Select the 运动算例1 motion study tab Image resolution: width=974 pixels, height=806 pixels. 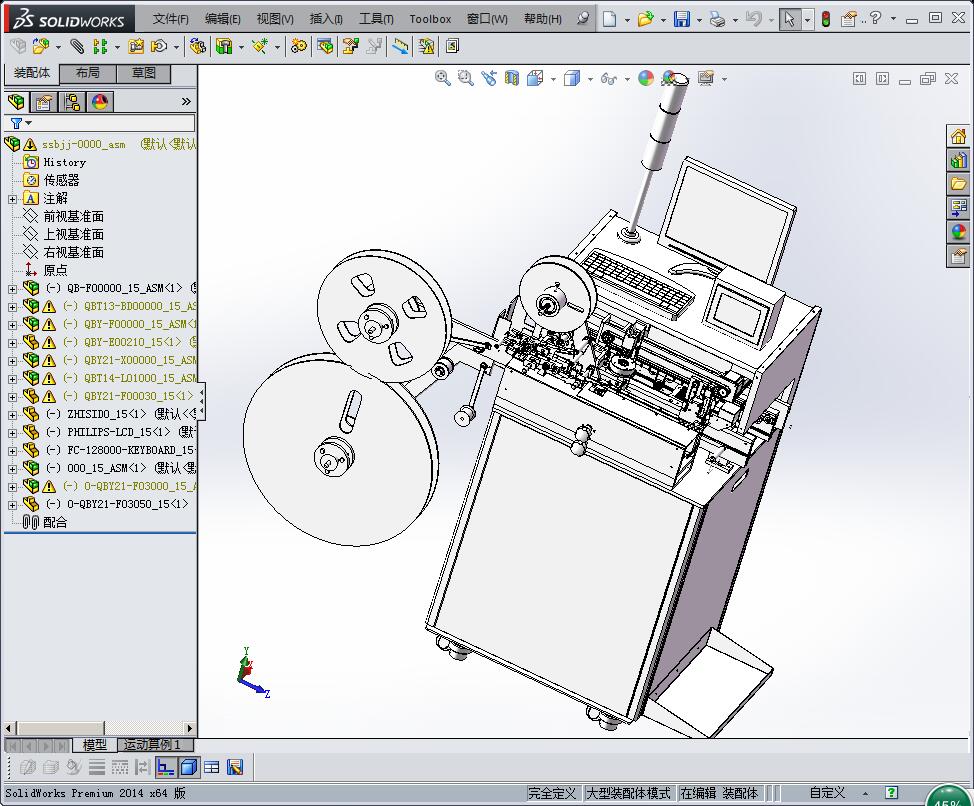pyautogui.click(x=151, y=745)
